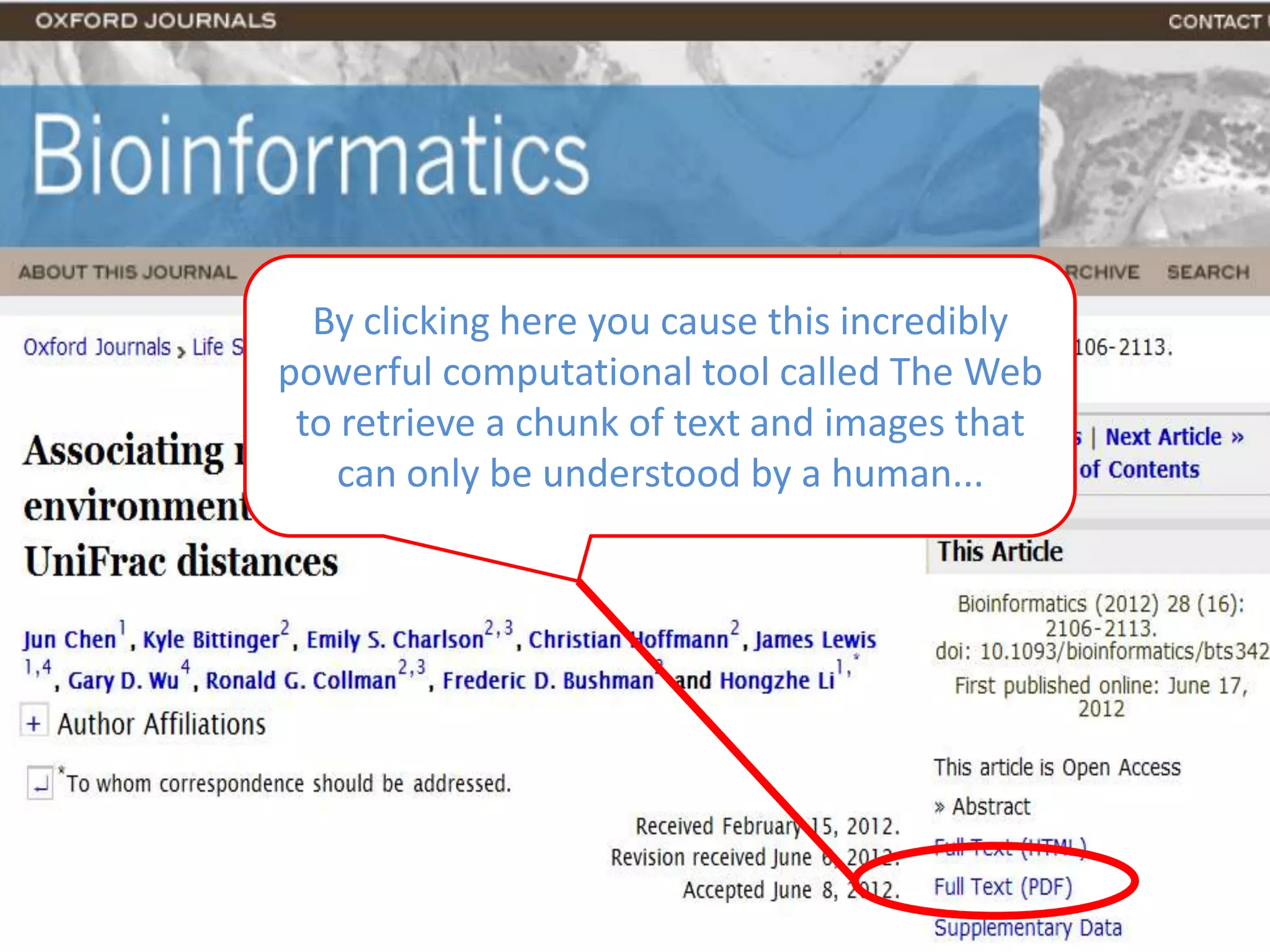Open the Search menu item
This screenshot has width=1270, height=952.
1208,272
